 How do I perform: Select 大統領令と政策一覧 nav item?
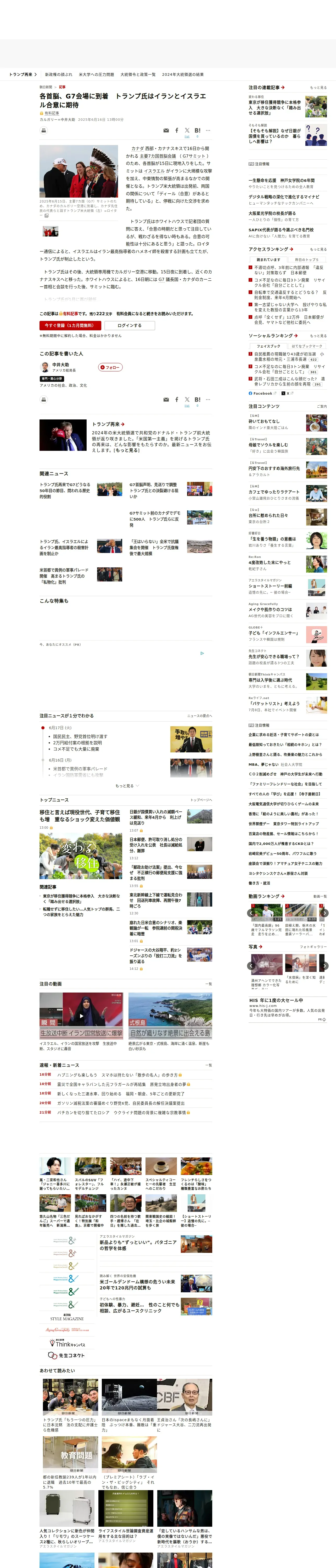pos(138,74)
